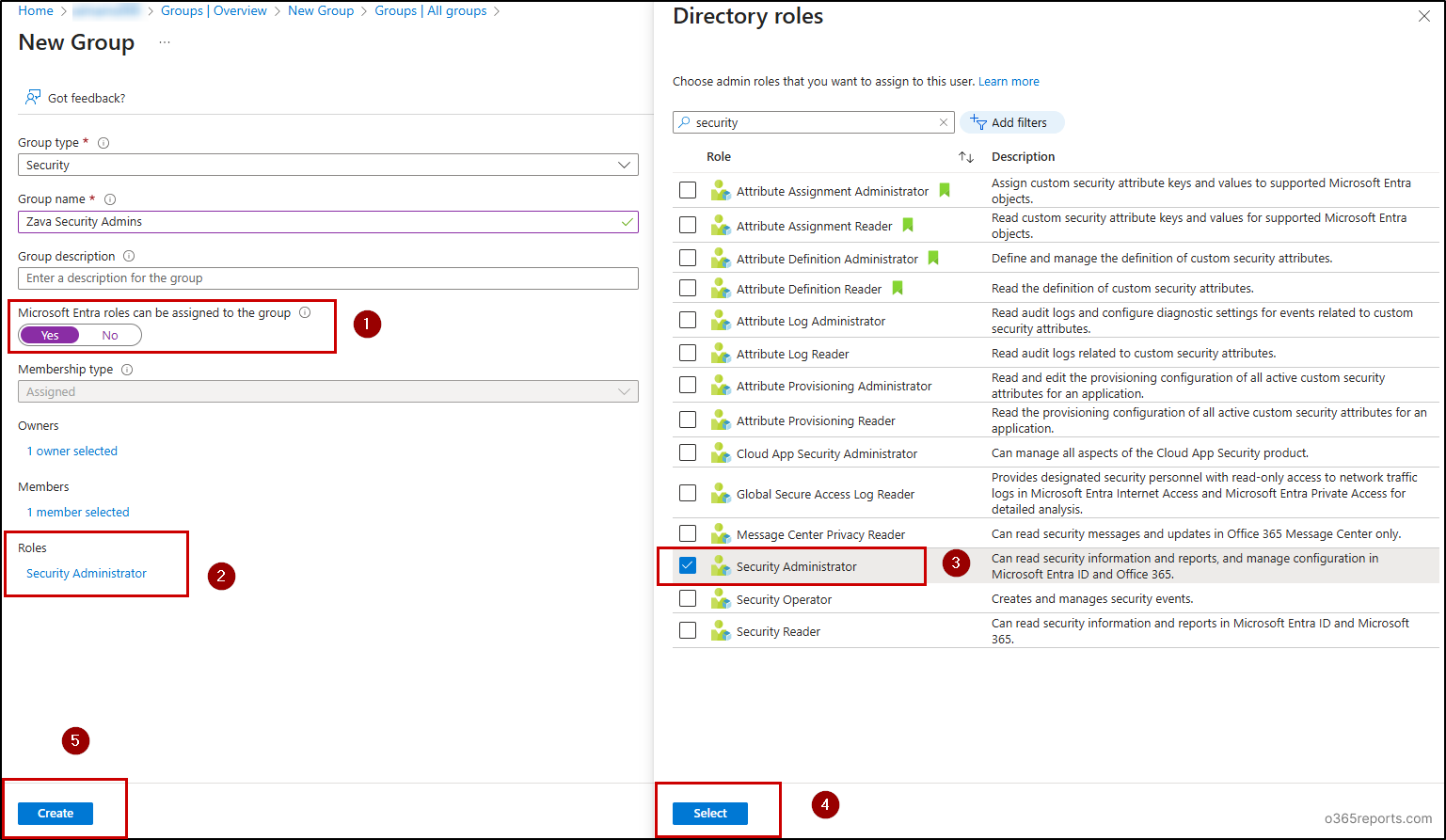Open Groups | All groups breadcrumb
Screen dimensions: 1446x840
(x=431, y=11)
